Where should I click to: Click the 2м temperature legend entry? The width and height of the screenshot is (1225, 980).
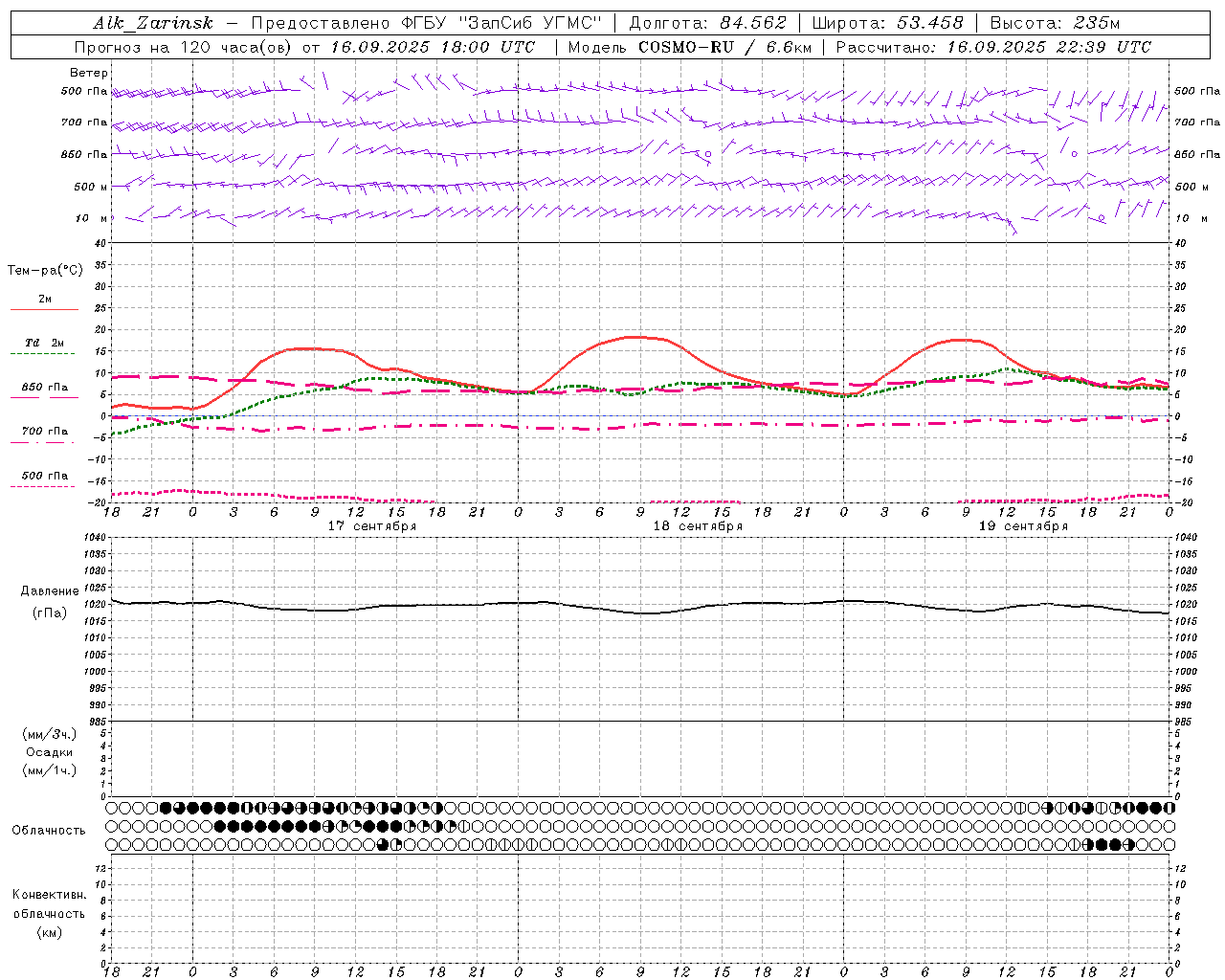tap(45, 300)
